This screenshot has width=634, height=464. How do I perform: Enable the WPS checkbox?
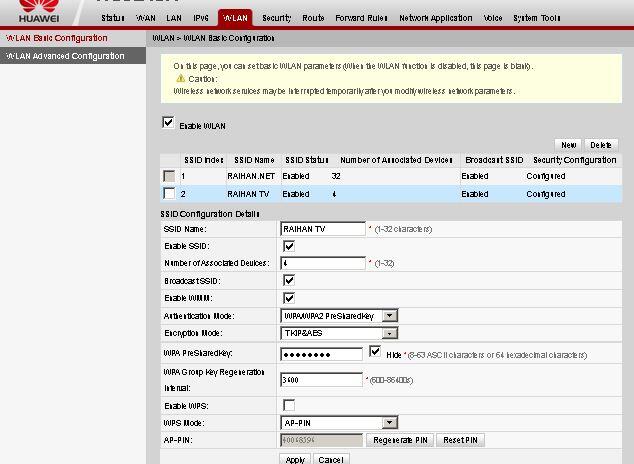pos(289,405)
